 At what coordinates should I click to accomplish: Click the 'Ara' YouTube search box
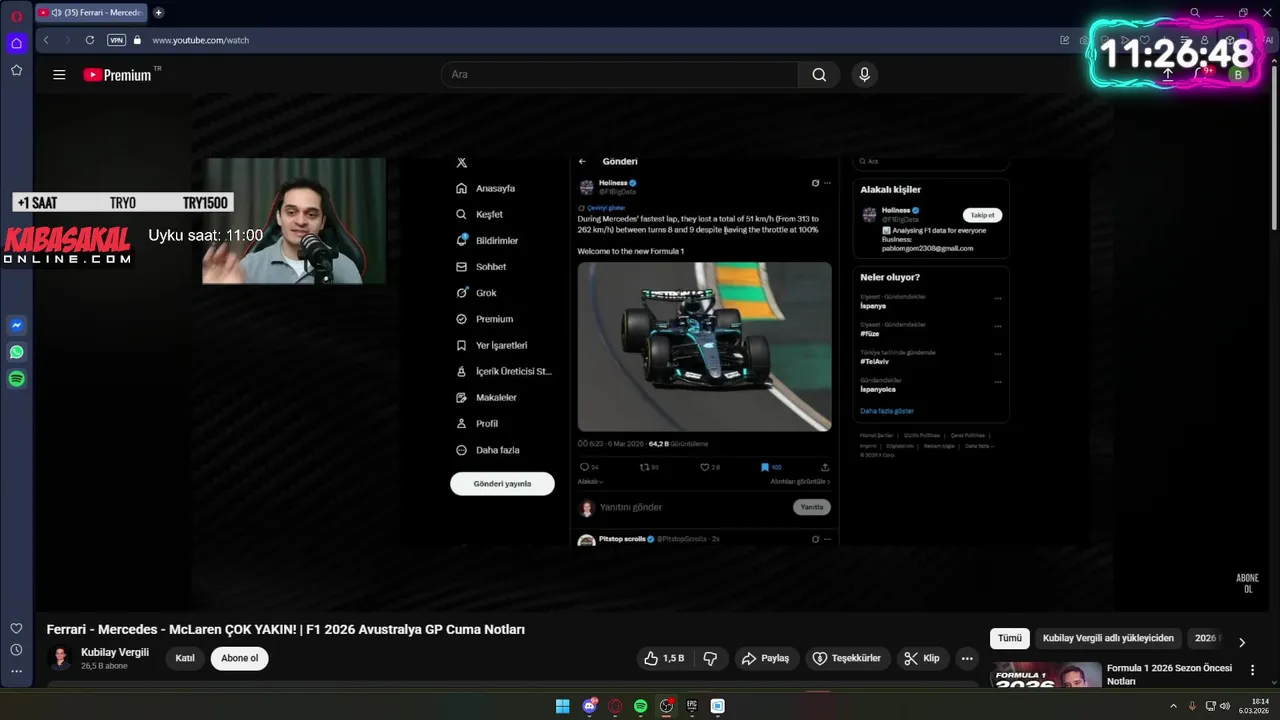(x=620, y=75)
